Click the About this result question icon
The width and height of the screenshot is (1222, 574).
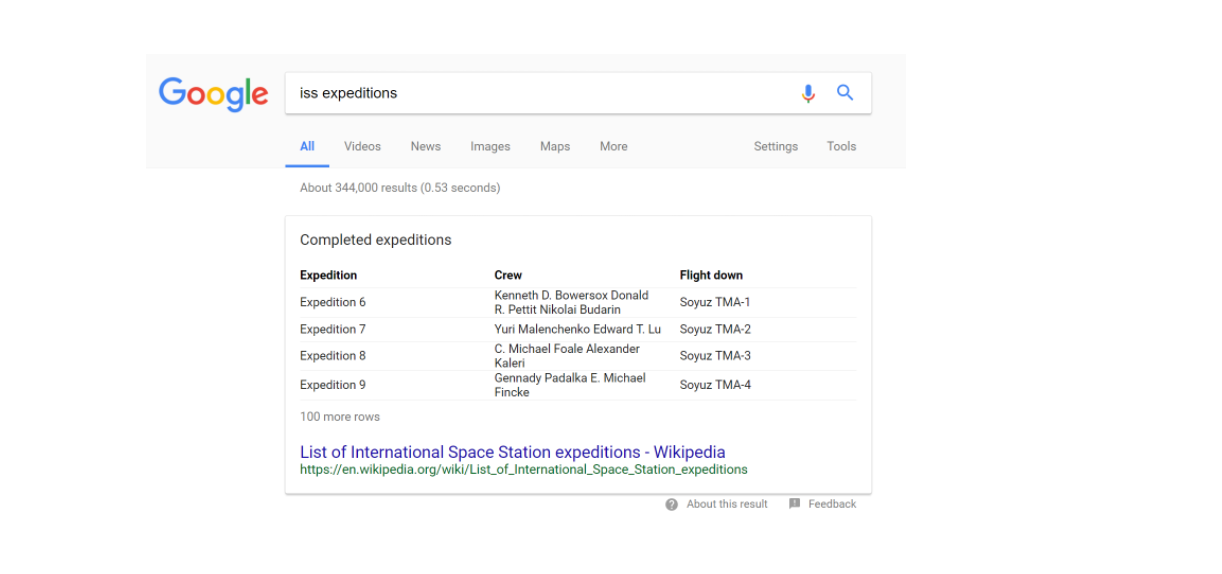tap(672, 504)
